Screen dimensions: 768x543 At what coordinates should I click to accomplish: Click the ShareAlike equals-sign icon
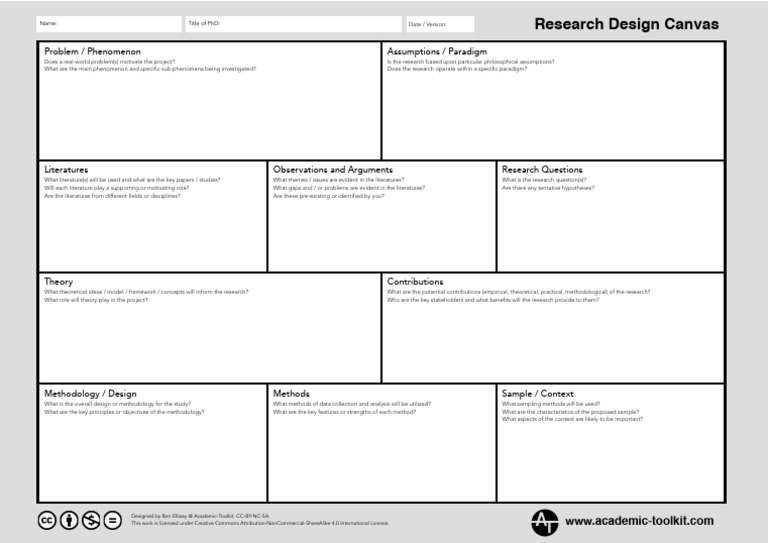coord(113,520)
